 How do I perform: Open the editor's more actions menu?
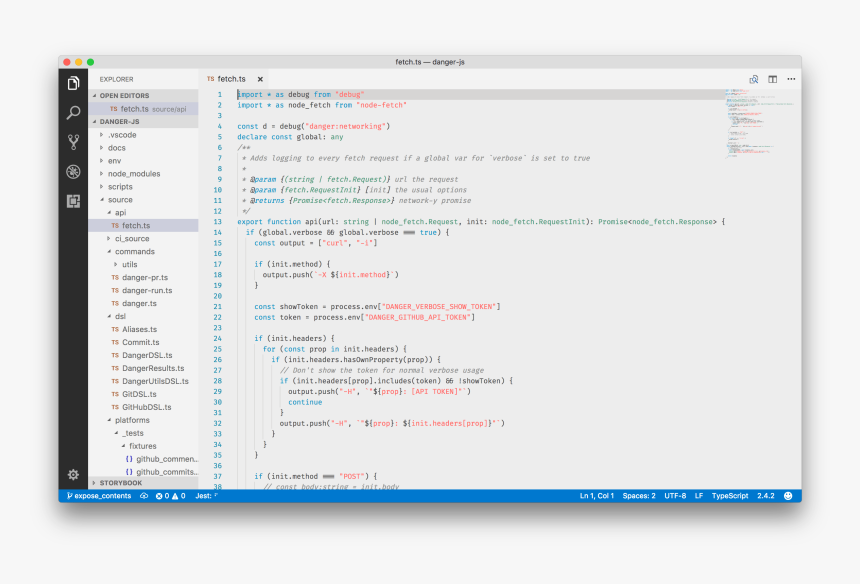[791, 78]
